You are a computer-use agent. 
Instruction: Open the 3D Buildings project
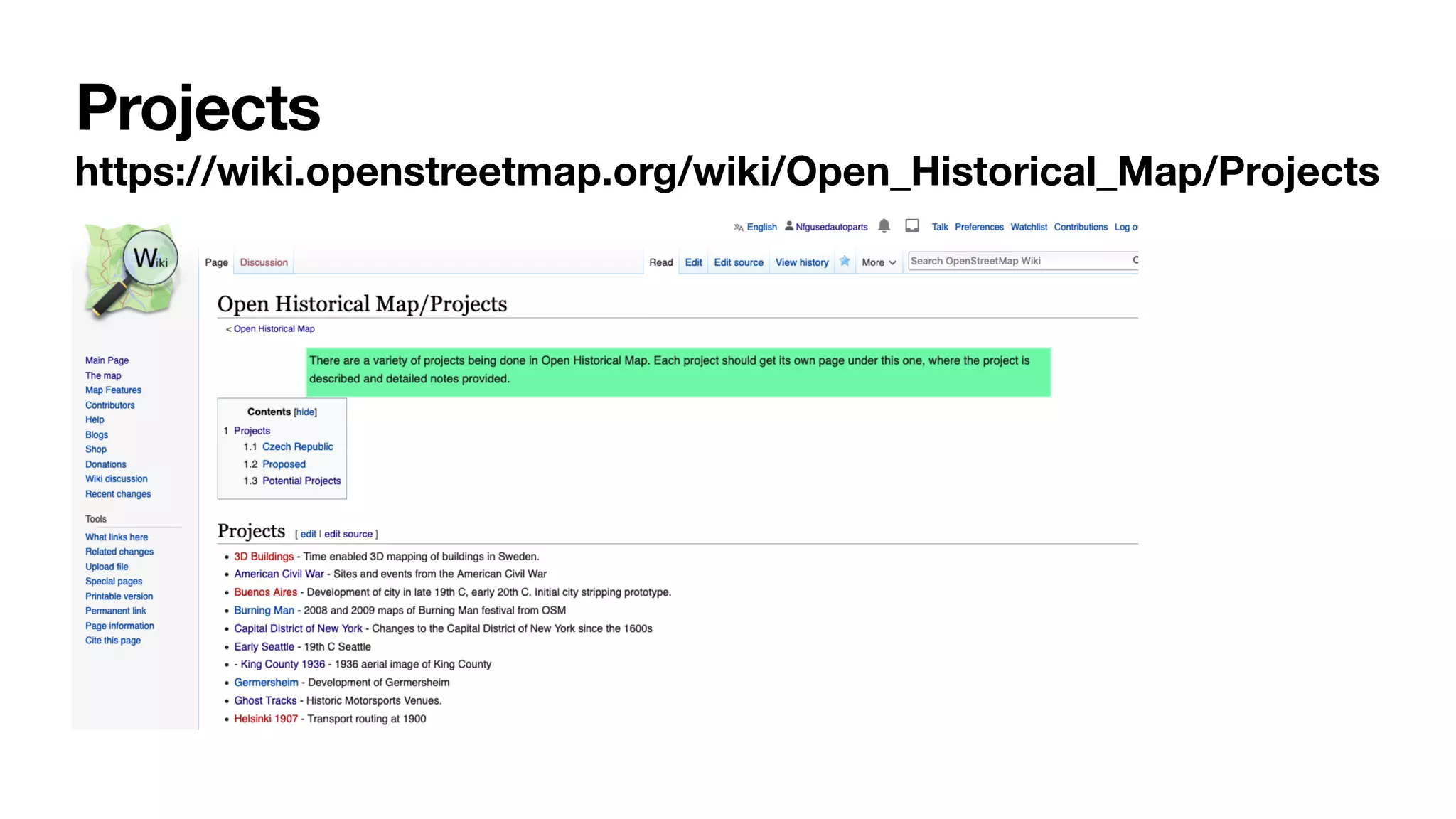[264, 557]
